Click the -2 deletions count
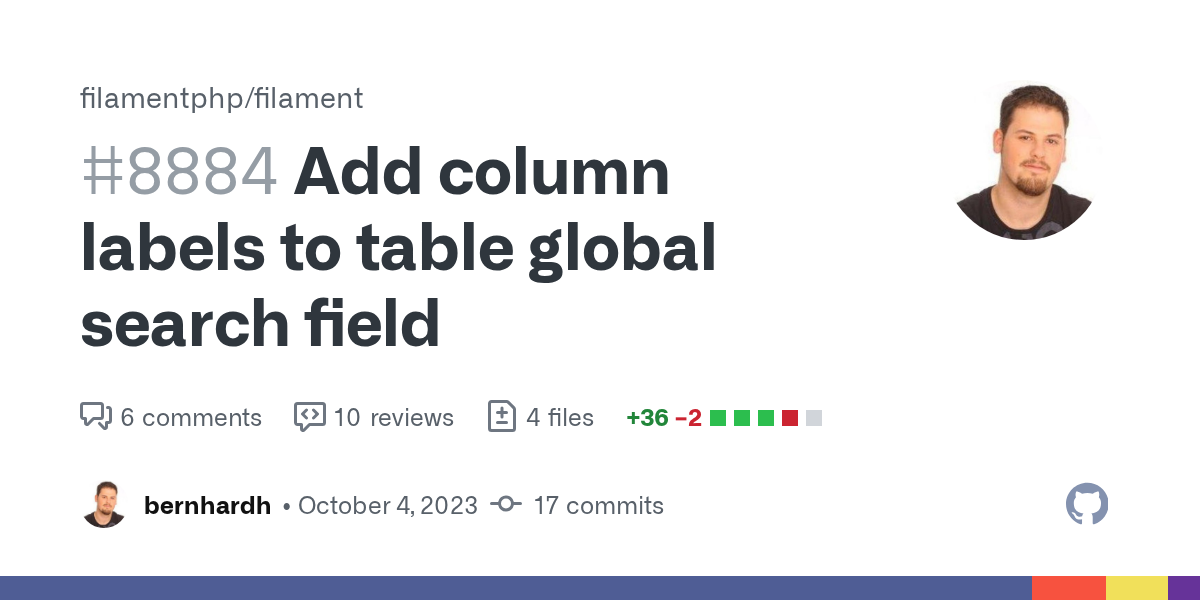1200x600 pixels. (688, 417)
